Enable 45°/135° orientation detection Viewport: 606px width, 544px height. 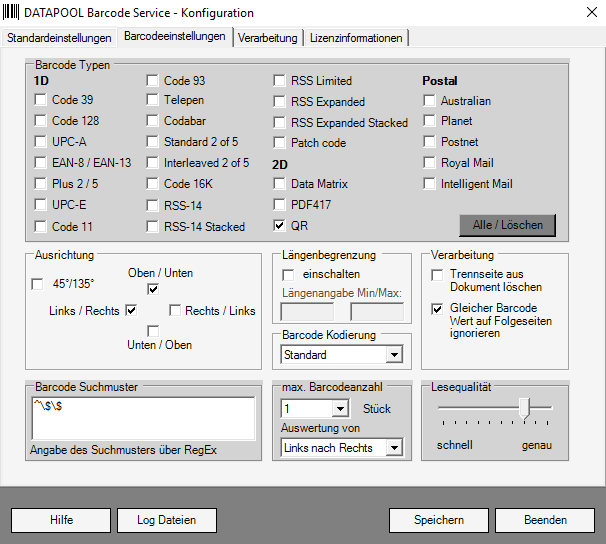point(38,285)
